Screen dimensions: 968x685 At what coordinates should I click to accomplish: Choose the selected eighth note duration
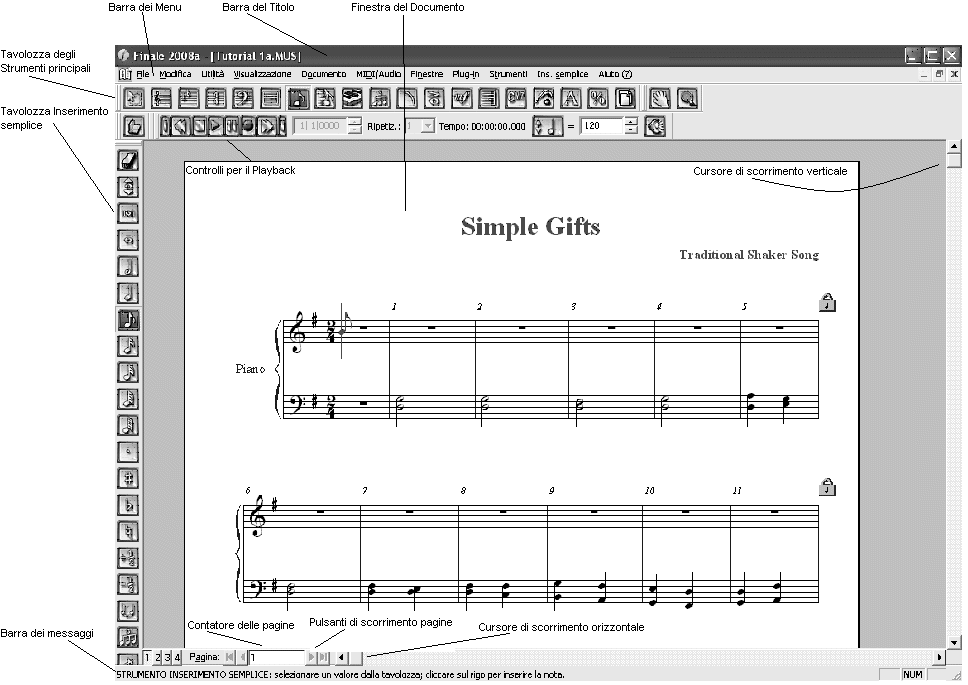pos(128,319)
